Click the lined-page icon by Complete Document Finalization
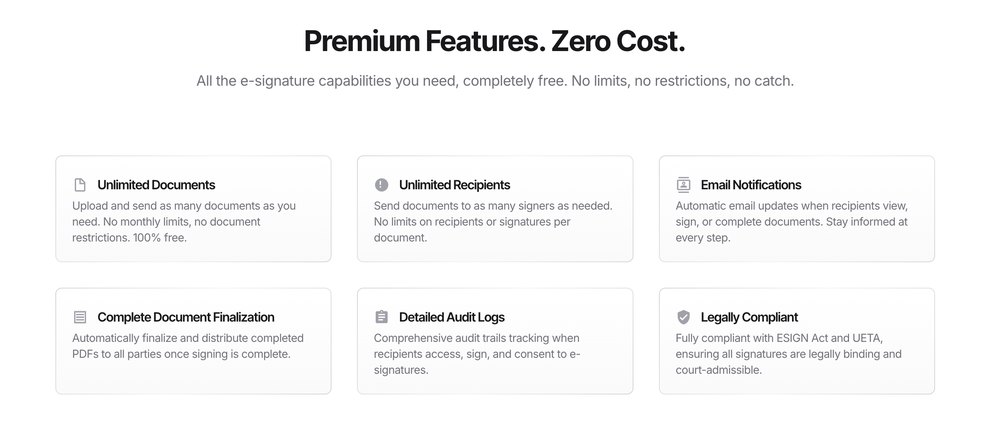The height and width of the screenshot is (428, 1000). [80, 317]
